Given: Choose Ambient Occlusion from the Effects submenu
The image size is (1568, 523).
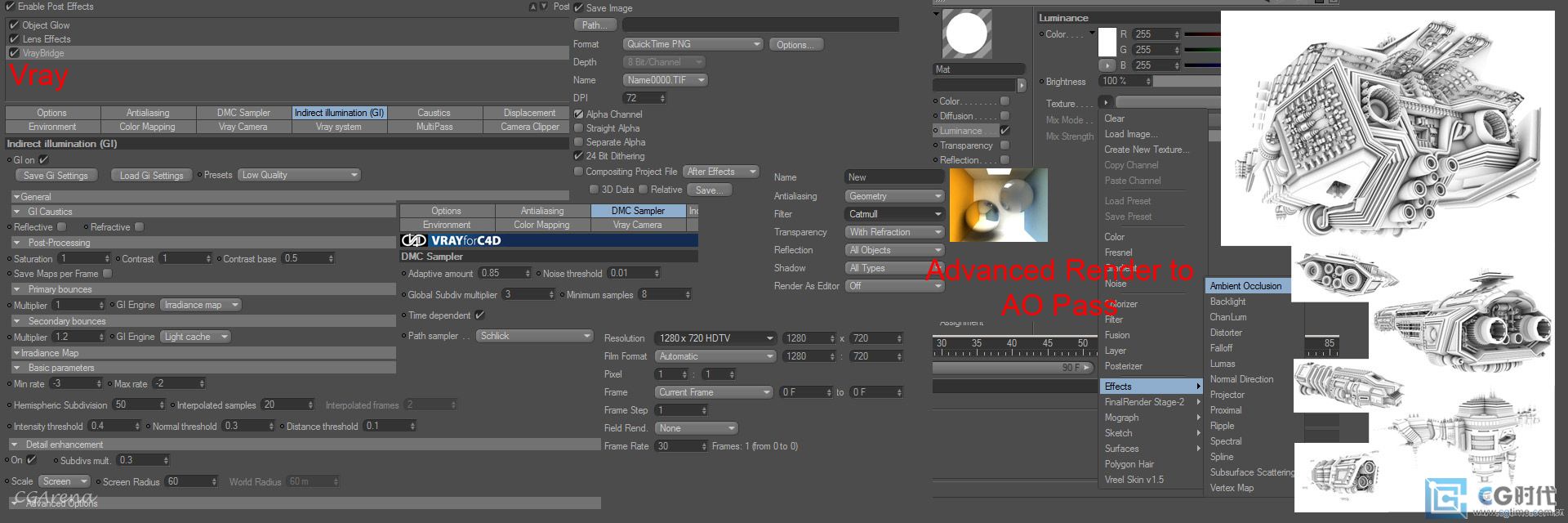Looking at the screenshot, I should (1247, 286).
